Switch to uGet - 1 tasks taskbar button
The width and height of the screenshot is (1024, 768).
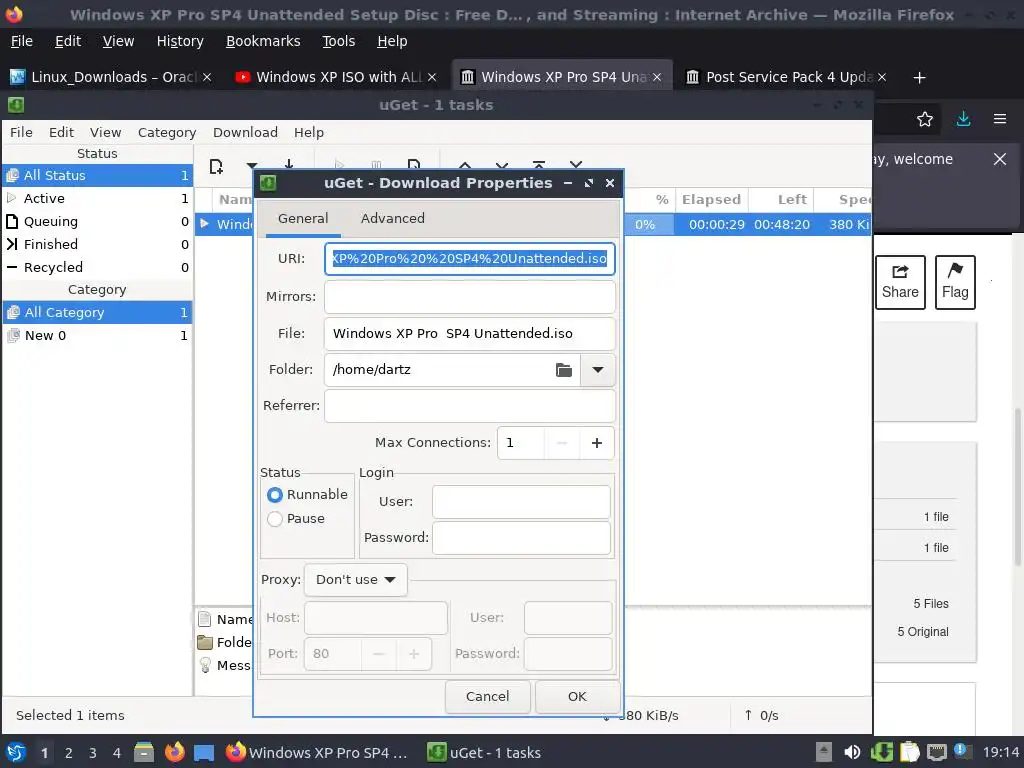(x=484, y=753)
